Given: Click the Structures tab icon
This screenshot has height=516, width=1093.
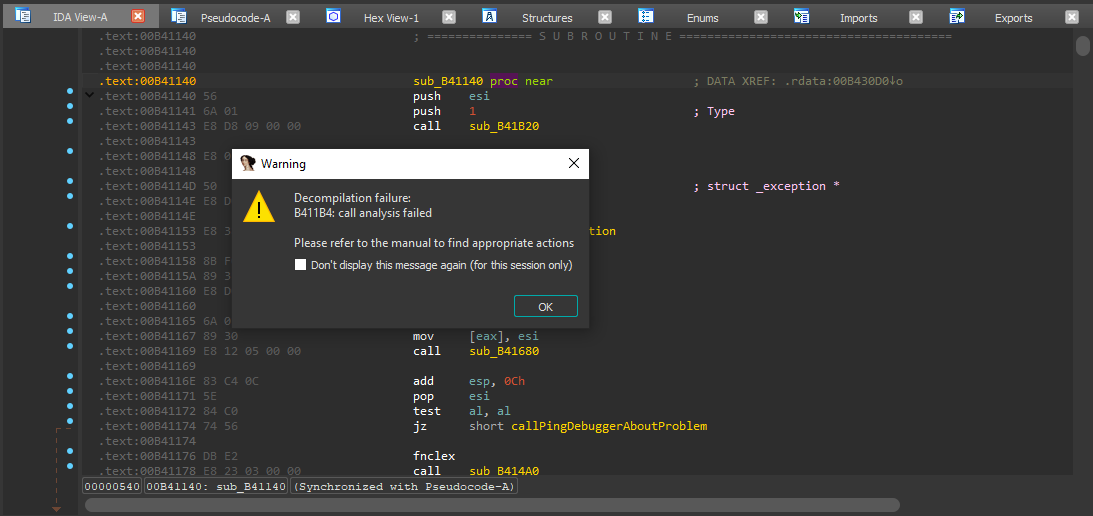Looking at the screenshot, I should pyautogui.click(x=490, y=17).
